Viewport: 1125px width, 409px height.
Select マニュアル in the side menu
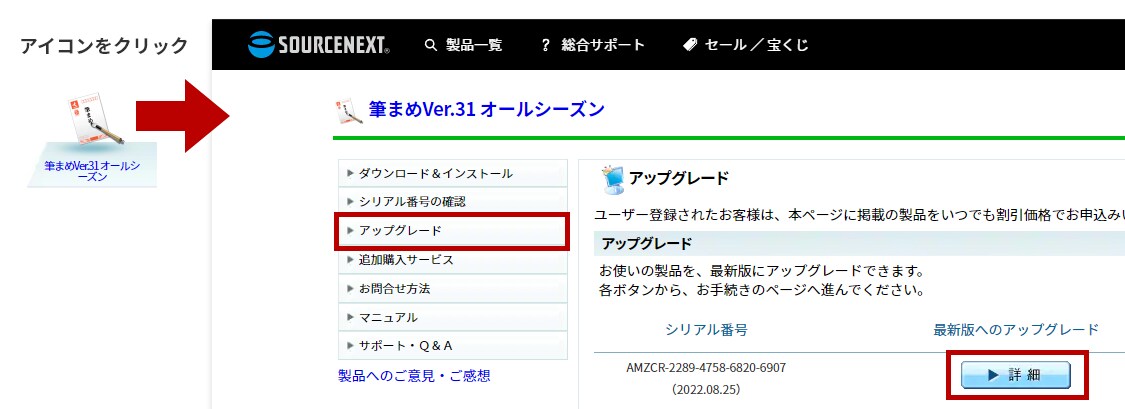(453, 317)
